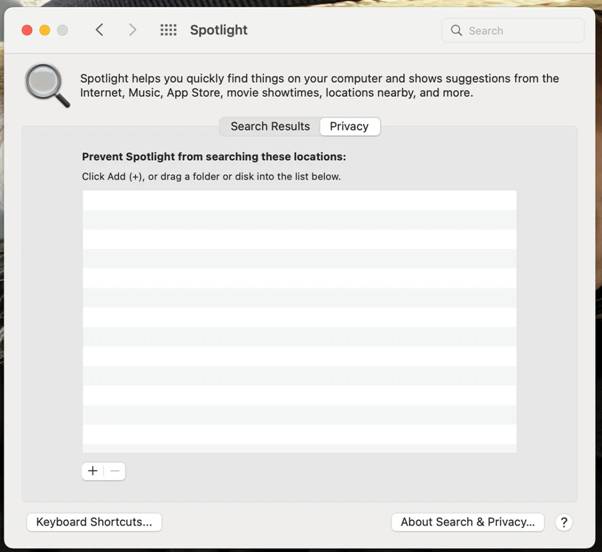Select the first row of the excluded locations list
Viewport: 602px width, 552px height.
[x=299, y=200]
